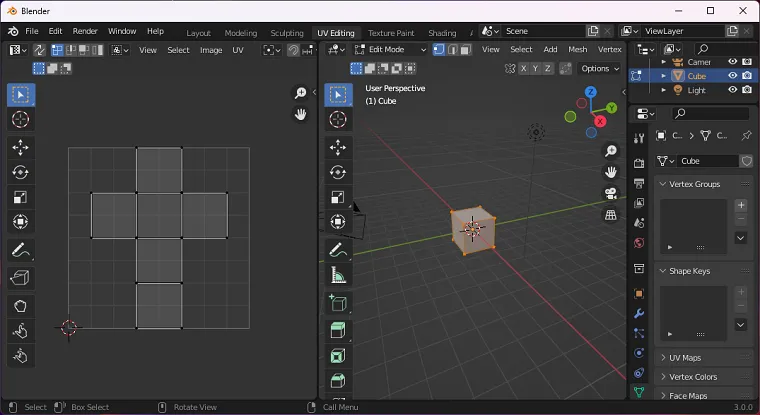Toggle Light visibility eye in outliner

coord(732,90)
